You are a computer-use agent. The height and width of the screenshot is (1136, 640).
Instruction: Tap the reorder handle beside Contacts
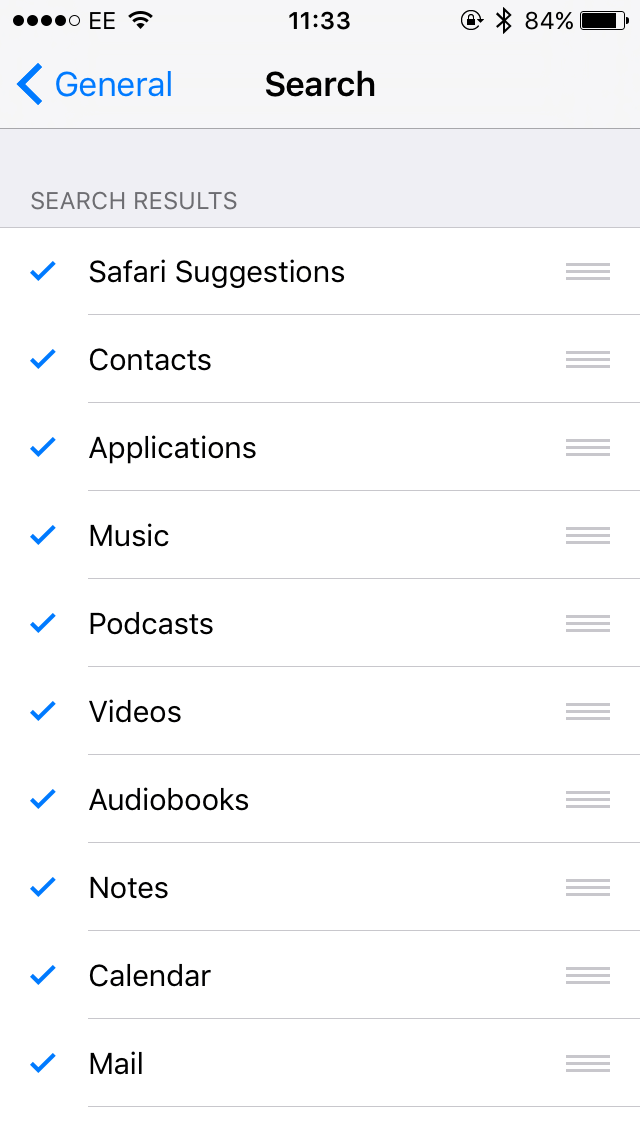[588, 359]
